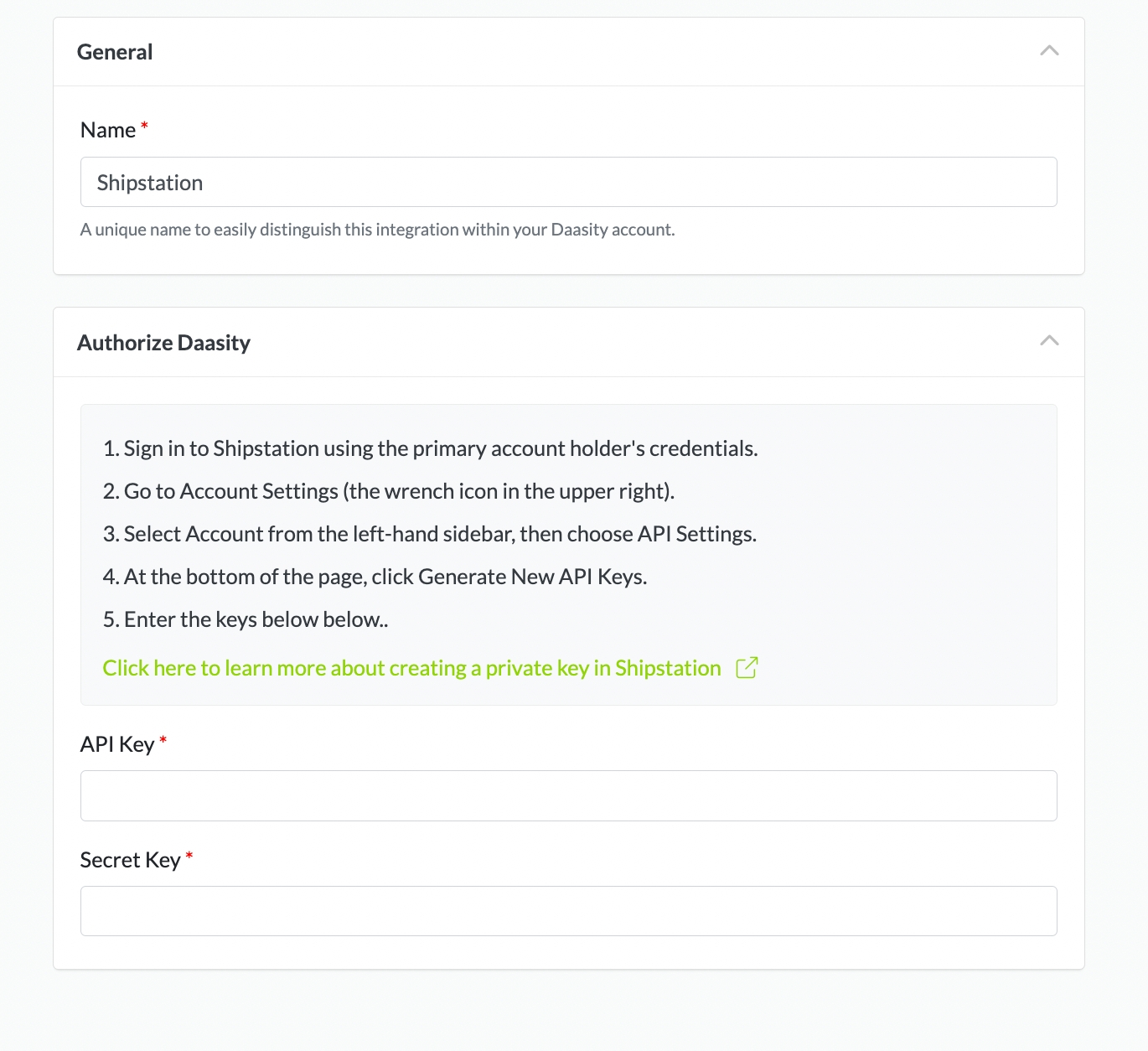Screen dimensions: 1148x1051
Task: Click step 2 about Account Settings wrench icon
Action: [389, 491]
